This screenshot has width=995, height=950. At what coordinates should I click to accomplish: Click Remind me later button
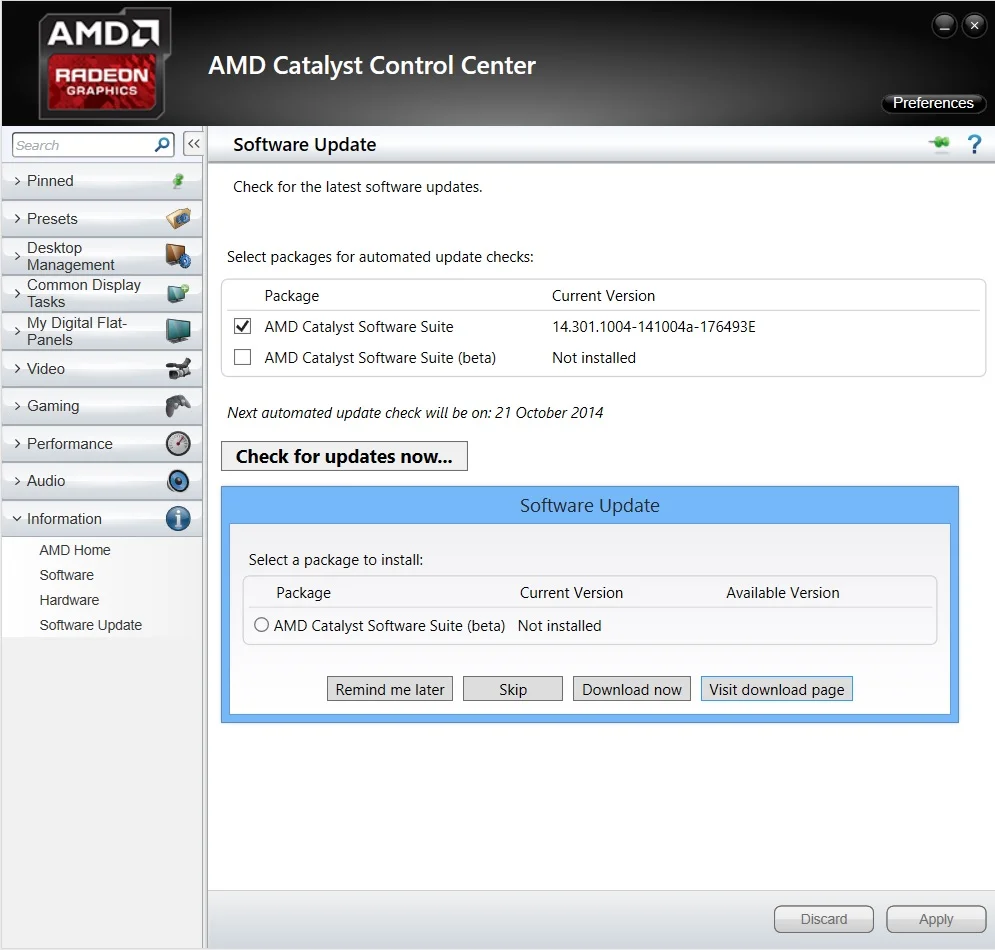(390, 689)
